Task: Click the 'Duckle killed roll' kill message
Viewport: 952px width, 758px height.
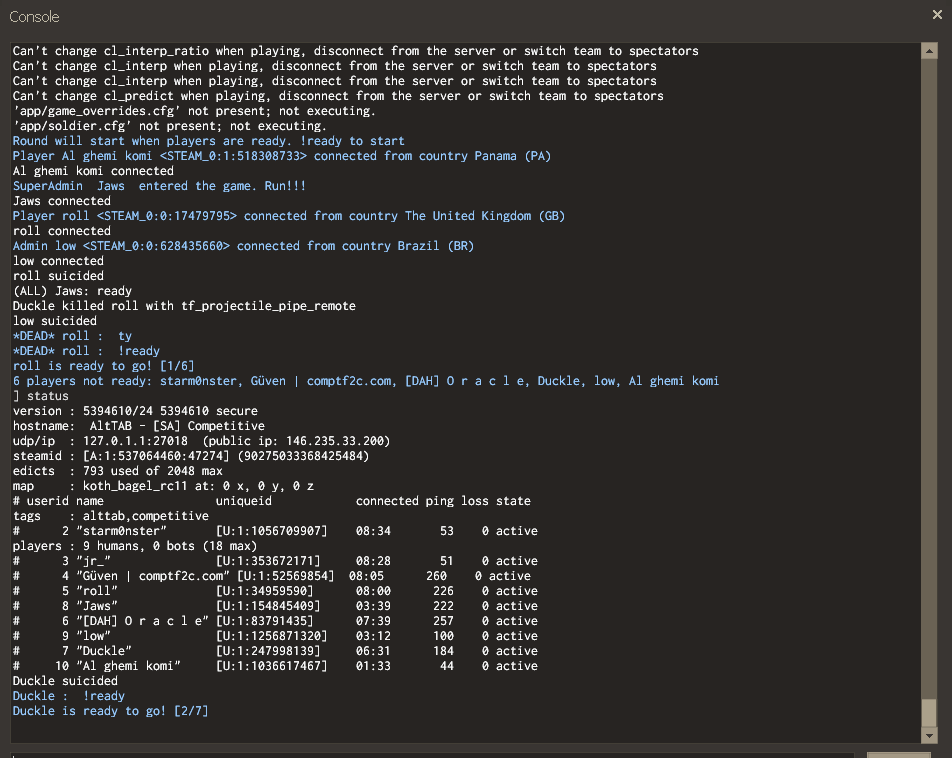Action: 184,306
